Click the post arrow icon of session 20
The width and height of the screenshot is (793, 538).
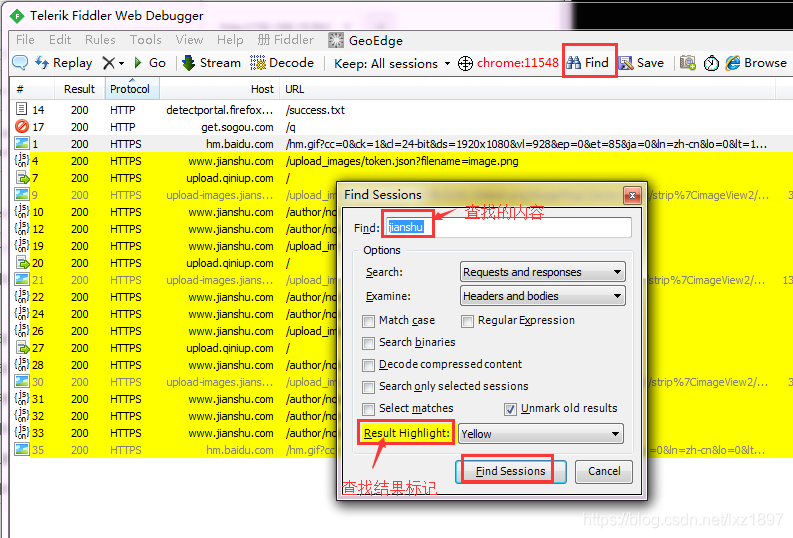click(x=23, y=262)
